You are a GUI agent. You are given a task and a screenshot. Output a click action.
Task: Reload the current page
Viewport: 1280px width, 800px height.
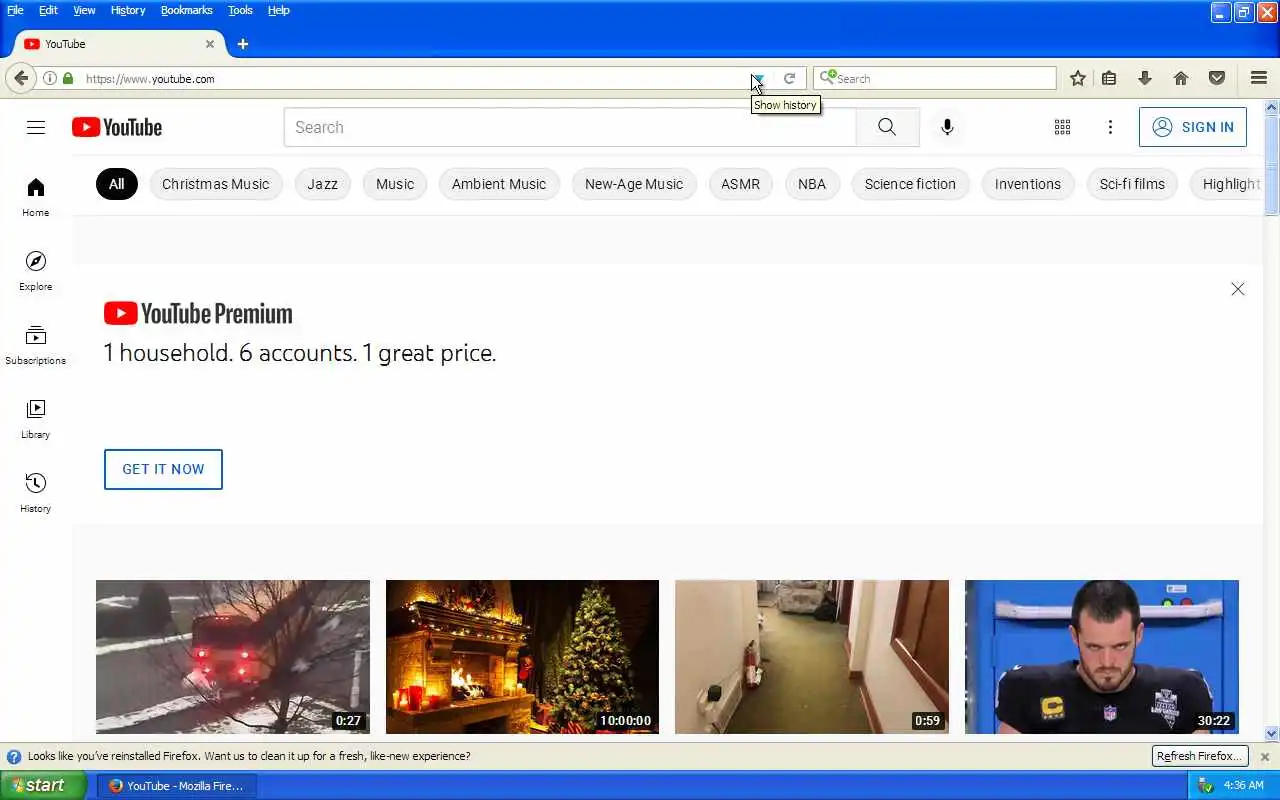(x=789, y=78)
